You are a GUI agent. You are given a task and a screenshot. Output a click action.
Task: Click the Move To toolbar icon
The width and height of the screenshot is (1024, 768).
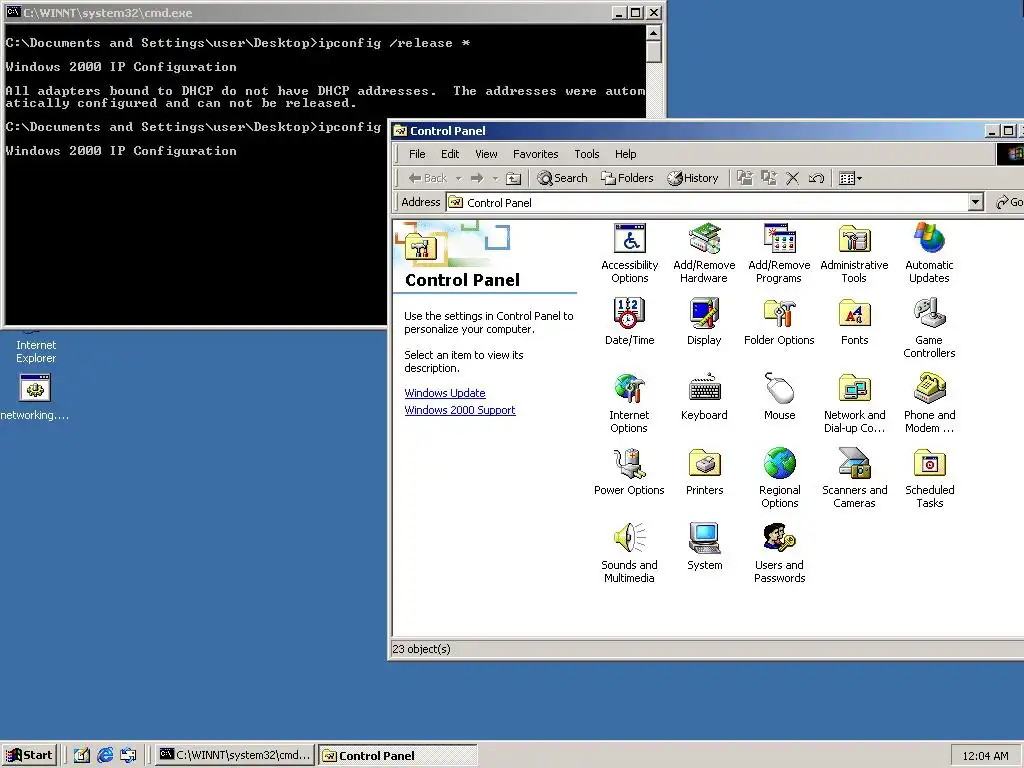[x=744, y=178]
